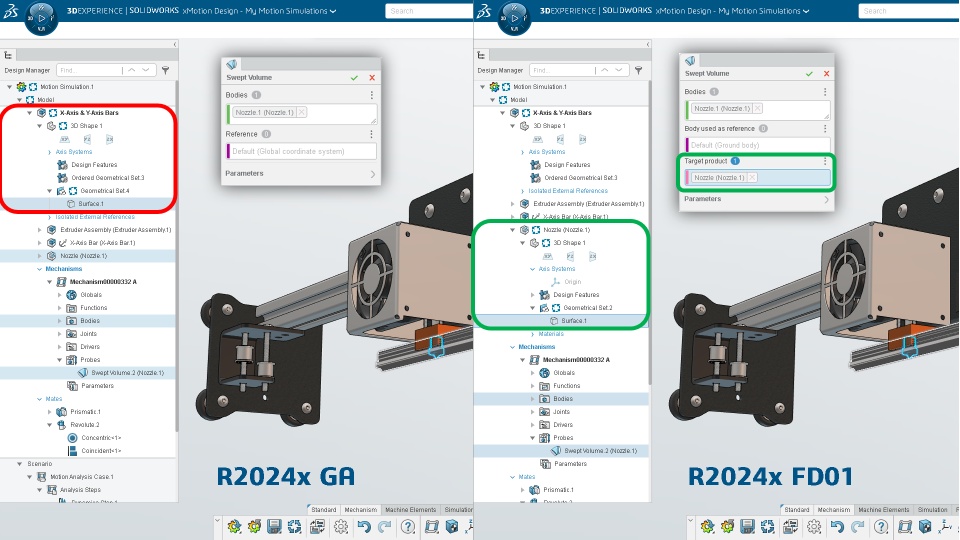The height and width of the screenshot is (540, 960).
Task: Confirm left GA Swept Volume with green check
Action: pyautogui.click(x=354, y=78)
